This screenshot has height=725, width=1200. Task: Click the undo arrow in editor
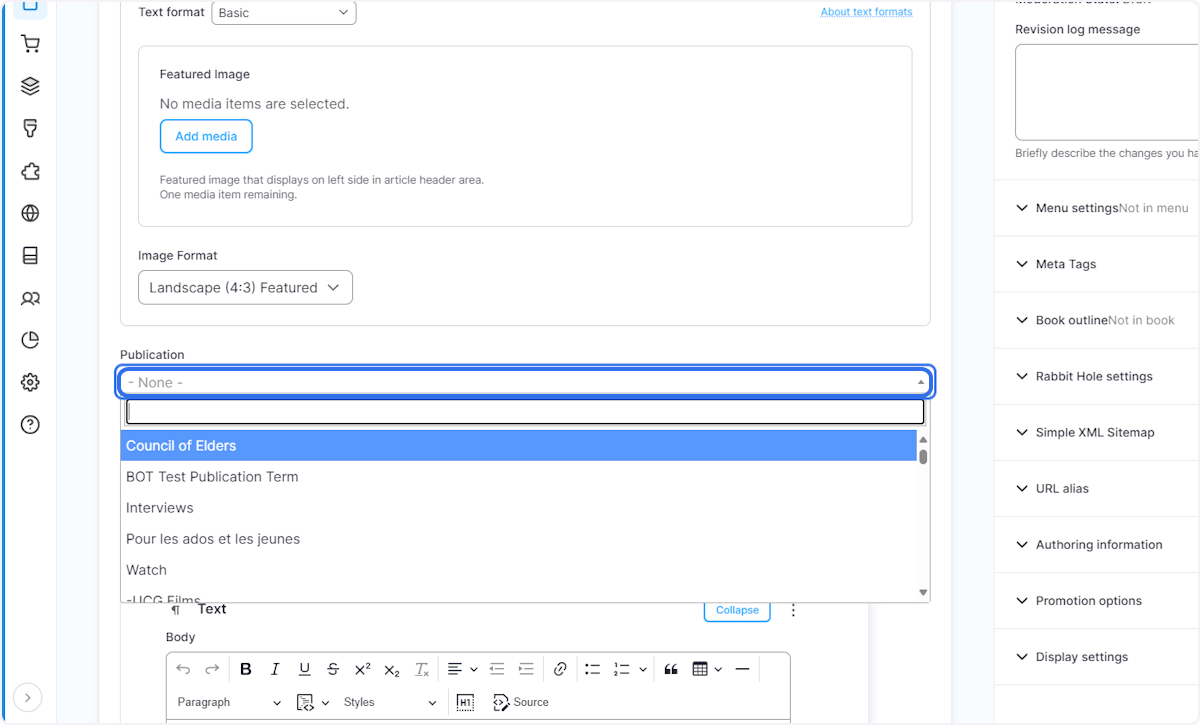(x=183, y=669)
